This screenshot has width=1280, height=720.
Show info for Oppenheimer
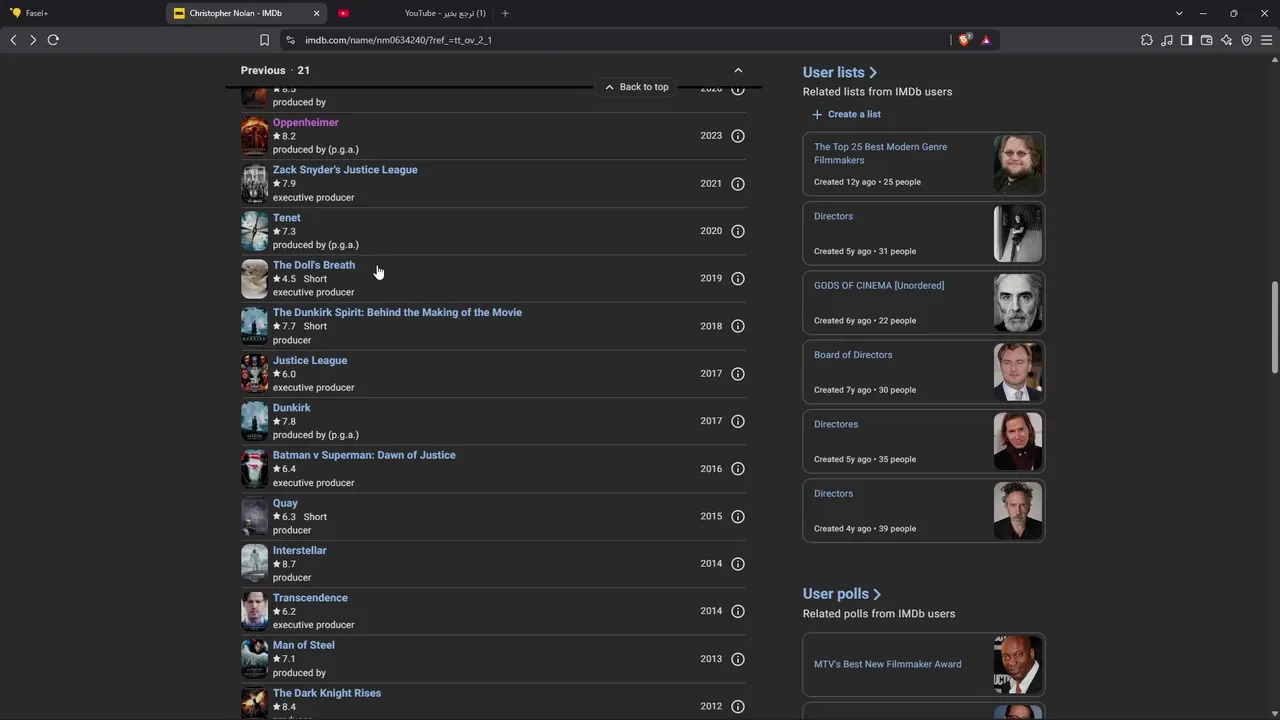(738, 136)
